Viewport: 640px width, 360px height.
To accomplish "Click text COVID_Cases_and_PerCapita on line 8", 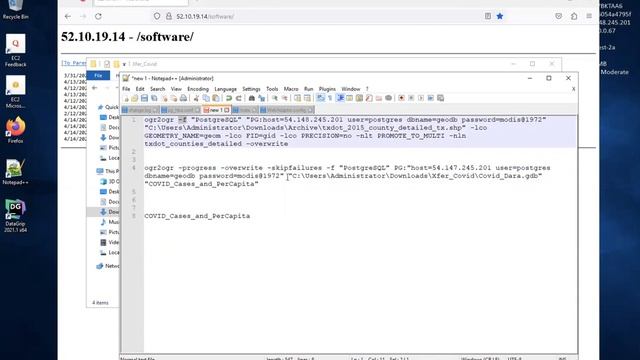I will [197, 216].
